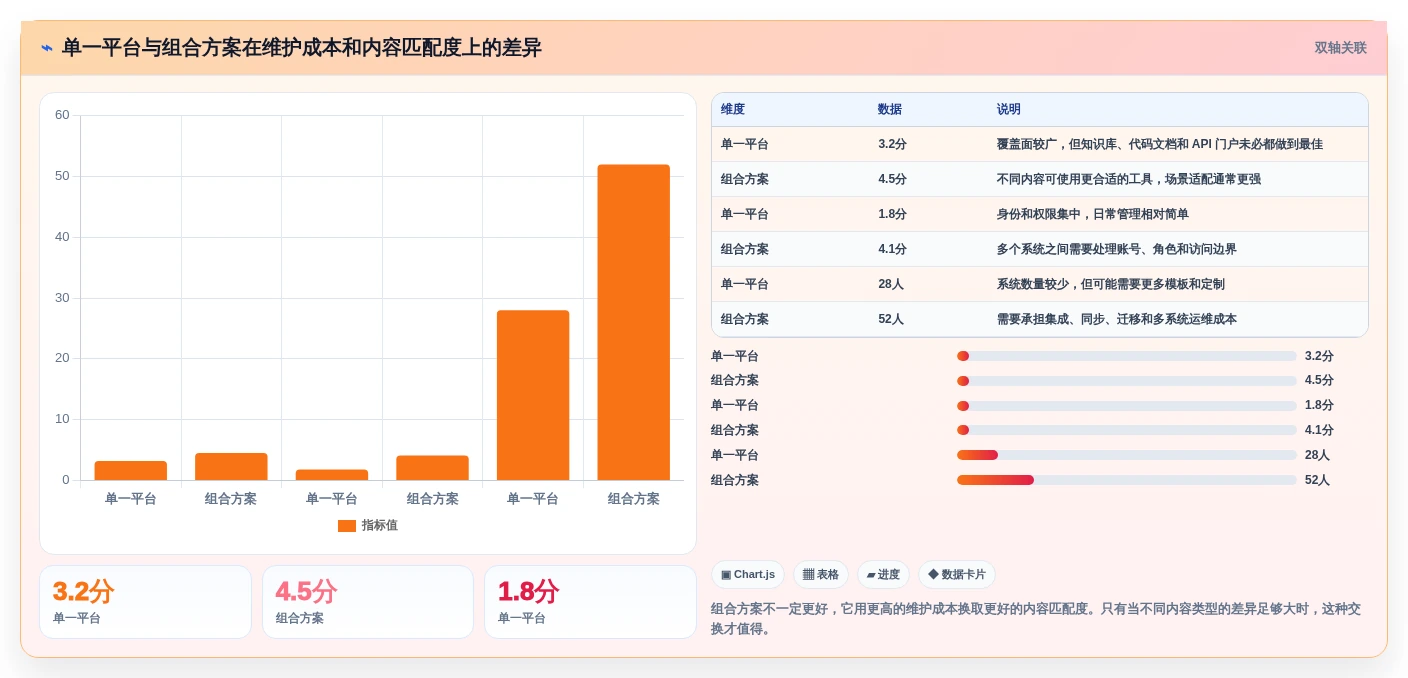Image resolution: width=1408 pixels, height=678 pixels.
Task: Click the description 不同内容可使用更合适的工具
Action: click(x=1129, y=179)
